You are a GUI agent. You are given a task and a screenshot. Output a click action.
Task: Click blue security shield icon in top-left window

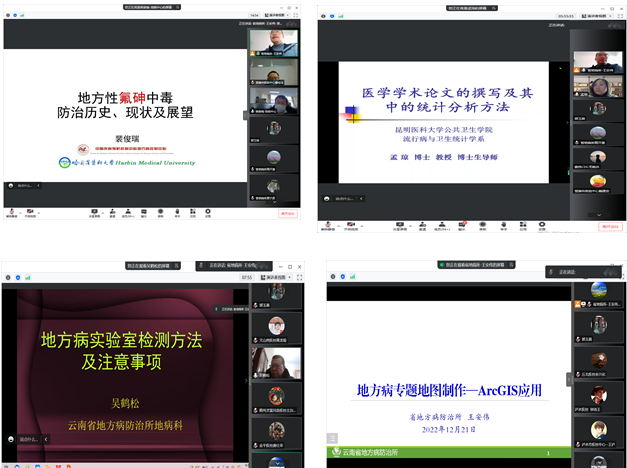tap(15, 15)
